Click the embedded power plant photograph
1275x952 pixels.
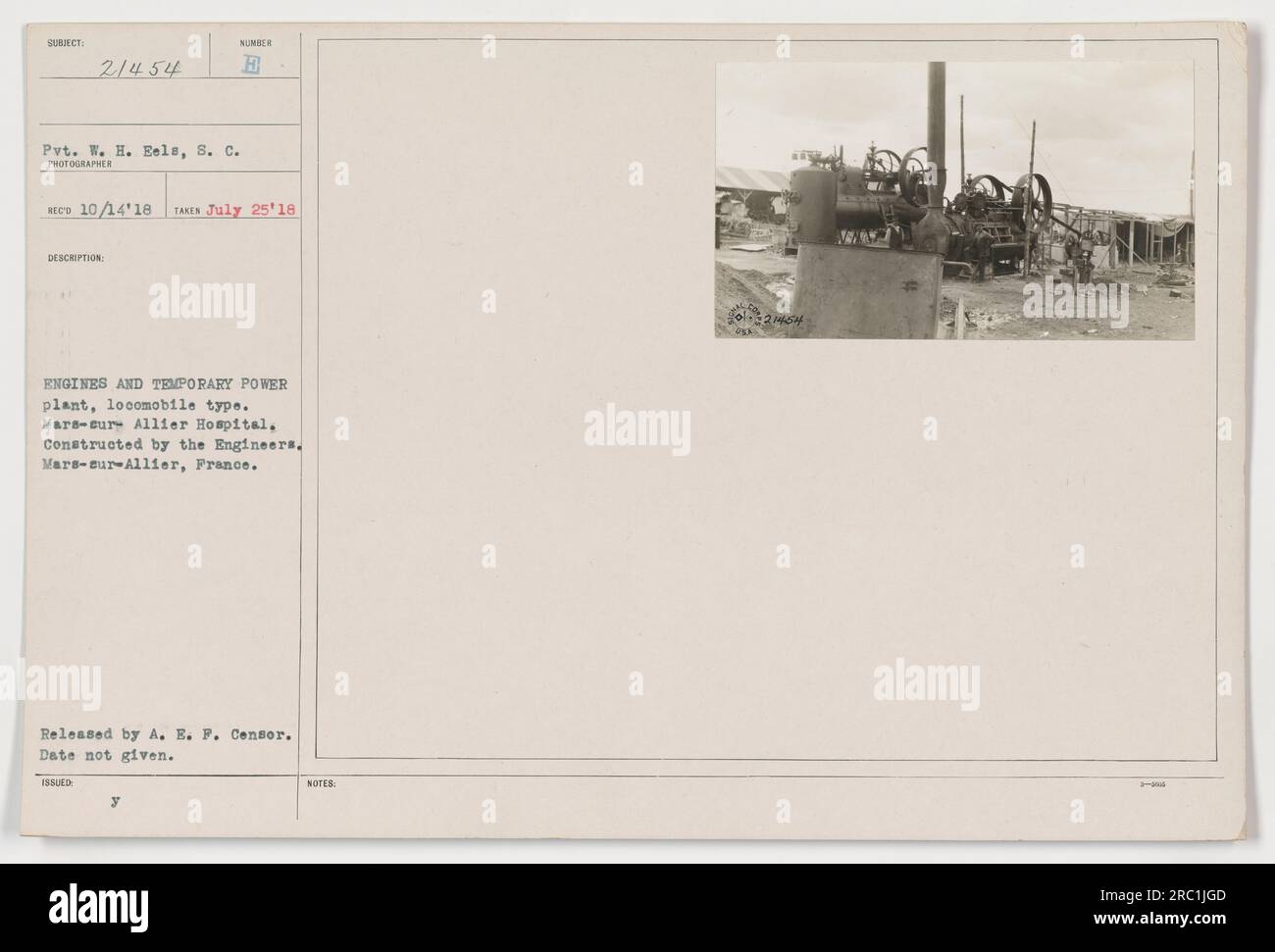point(954,201)
